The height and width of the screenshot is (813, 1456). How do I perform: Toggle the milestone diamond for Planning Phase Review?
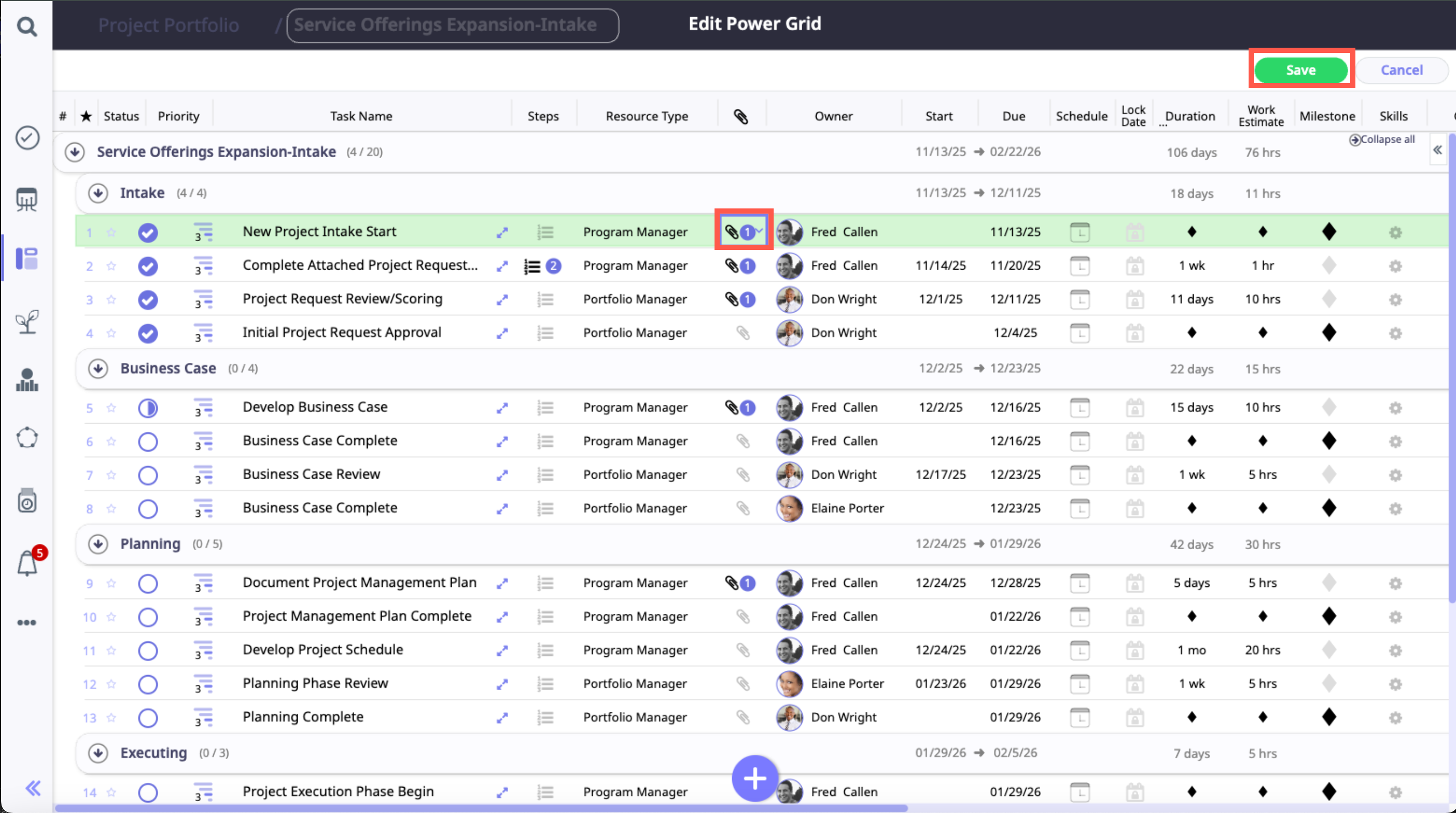click(1329, 683)
